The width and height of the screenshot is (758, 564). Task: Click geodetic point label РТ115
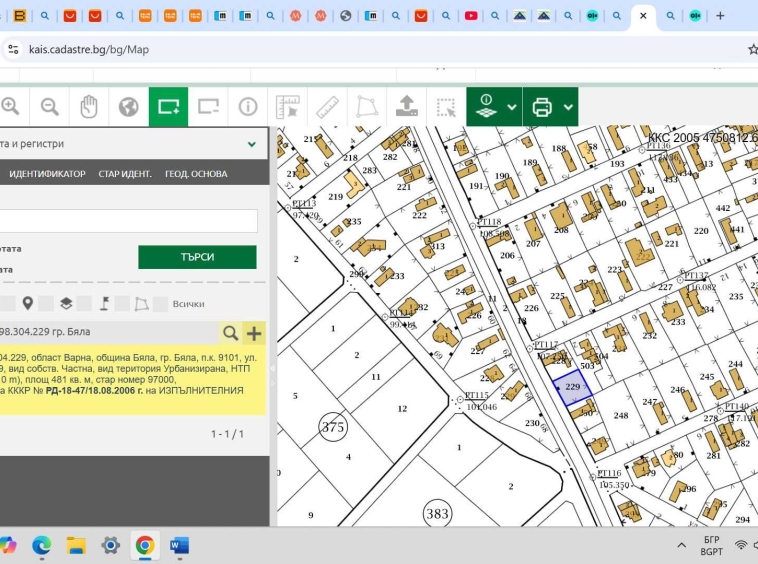(477, 395)
